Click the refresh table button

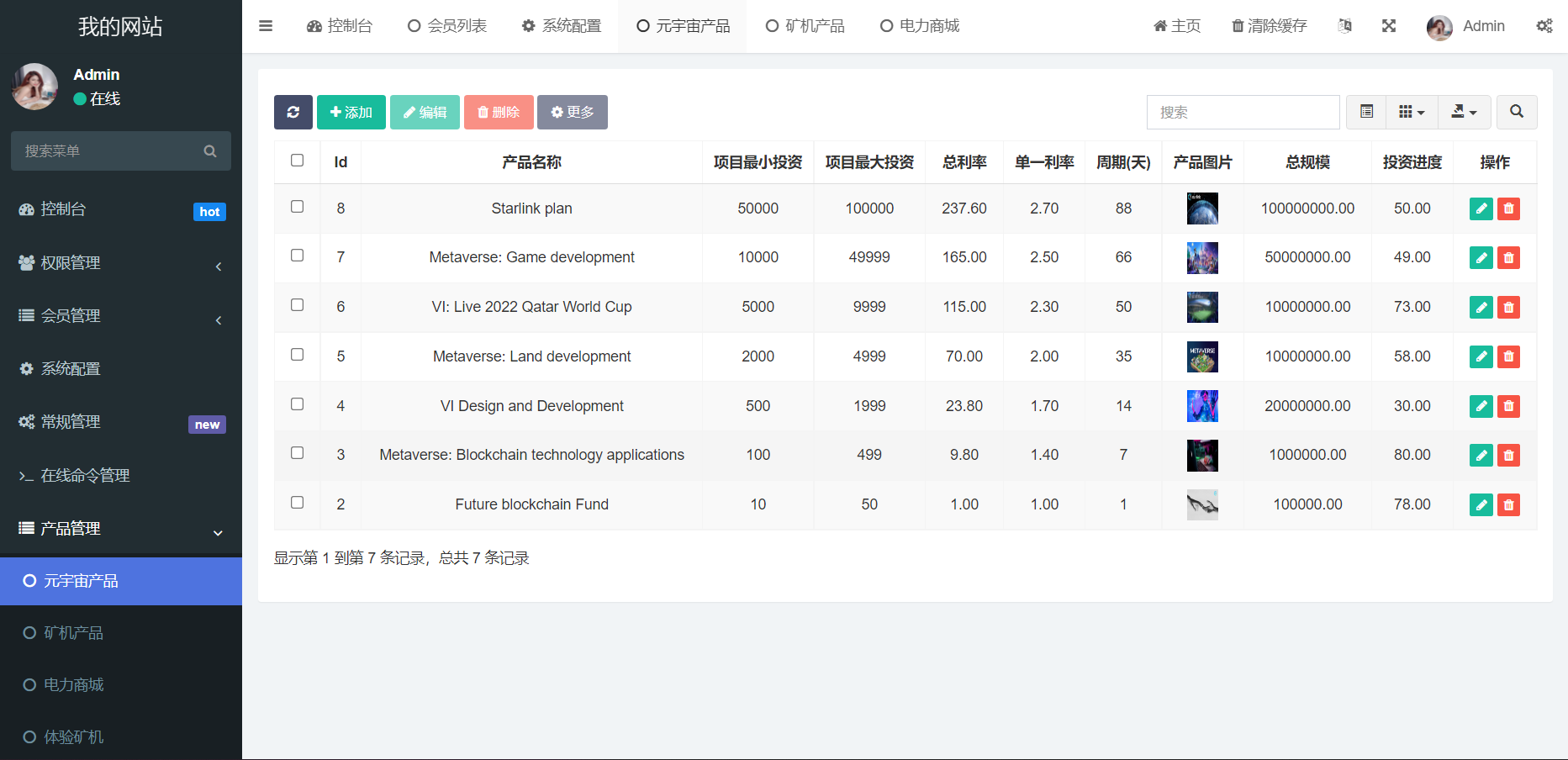[x=293, y=112]
